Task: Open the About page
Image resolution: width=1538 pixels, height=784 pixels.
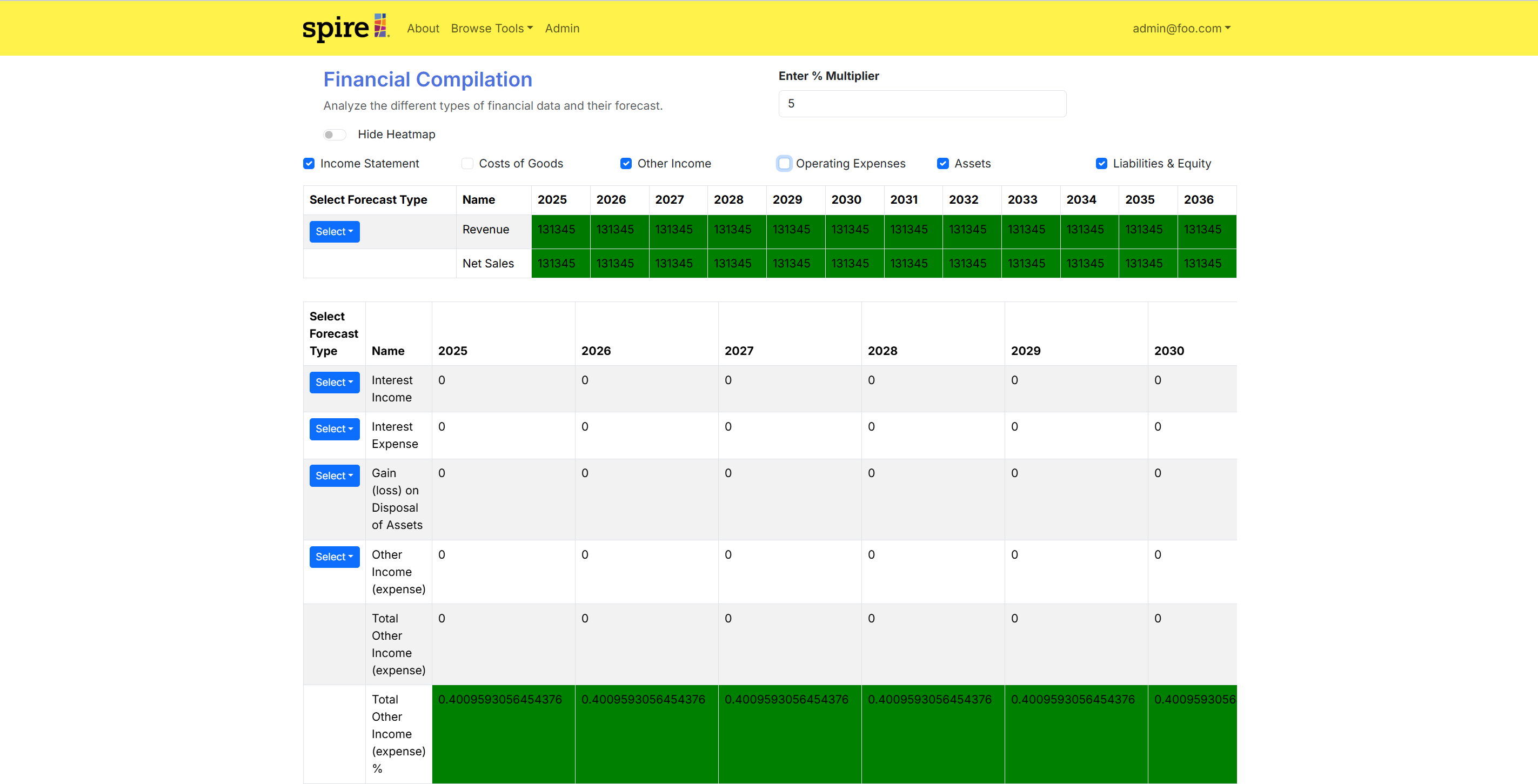Action: point(423,28)
